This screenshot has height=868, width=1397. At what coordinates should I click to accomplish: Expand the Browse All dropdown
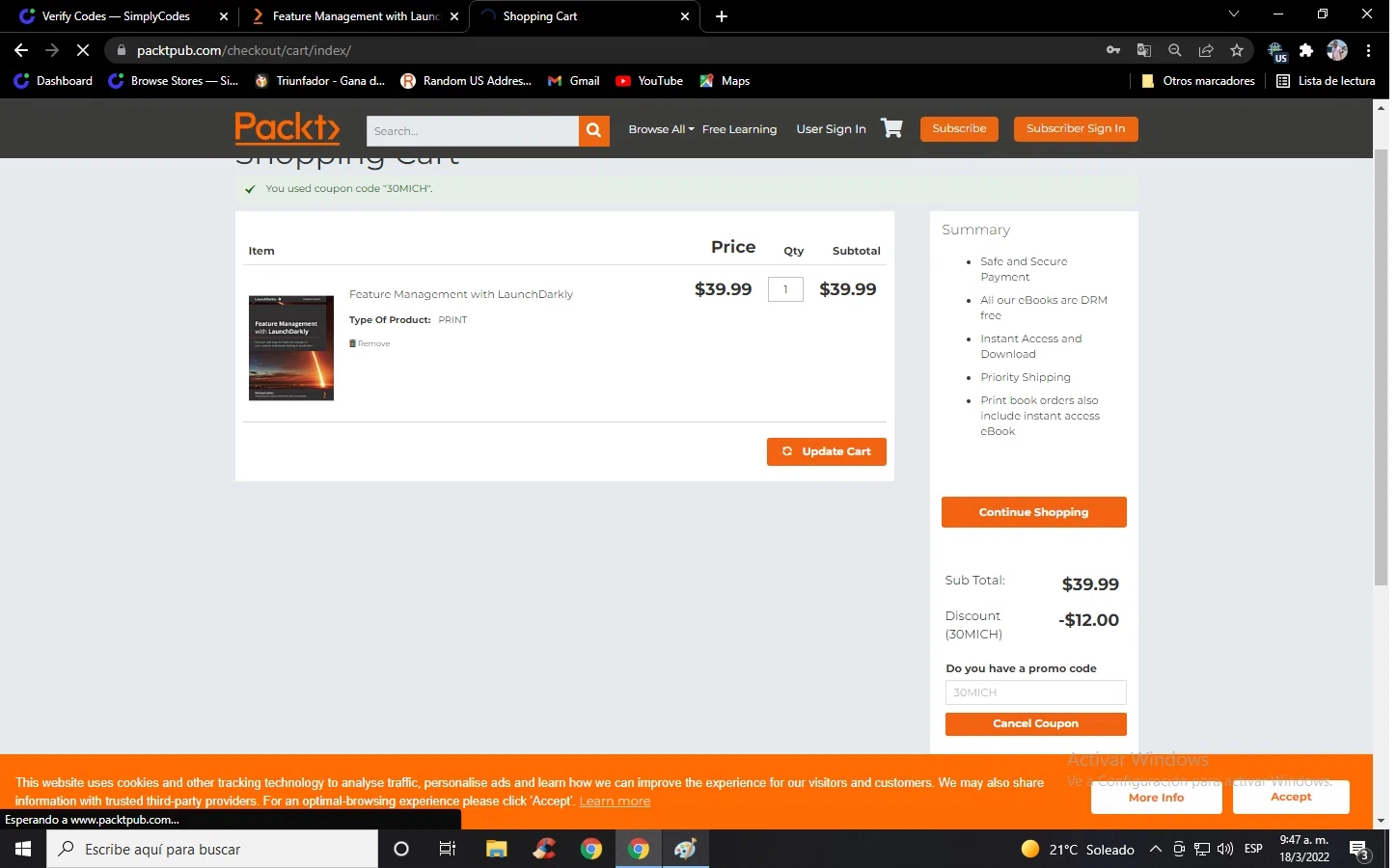[661, 129]
